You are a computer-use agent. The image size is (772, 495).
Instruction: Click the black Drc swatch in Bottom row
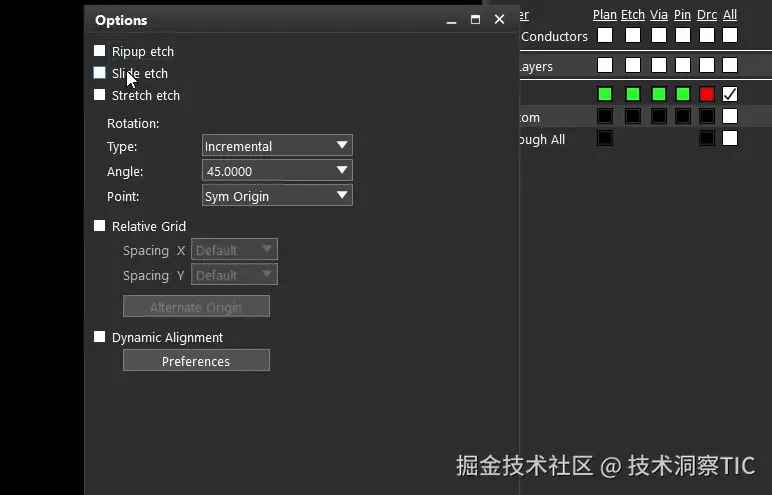tap(707, 116)
